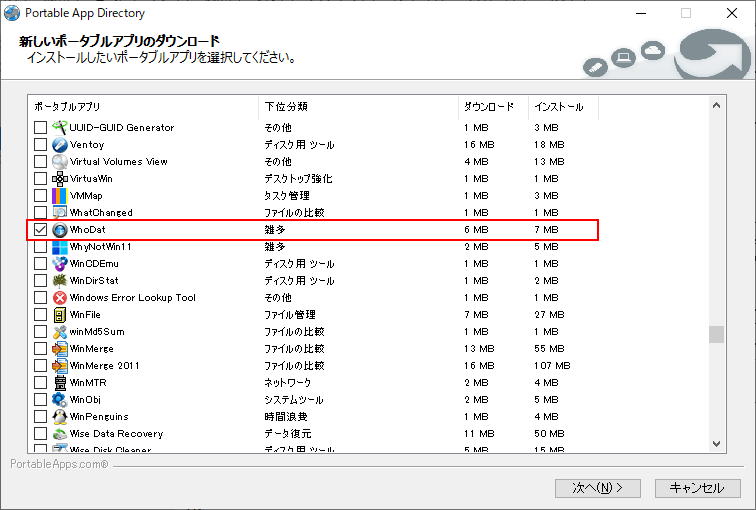The width and height of the screenshot is (756, 510).
Task: Click the WhatChanged app icon
Action: pyautogui.click(x=59, y=213)
